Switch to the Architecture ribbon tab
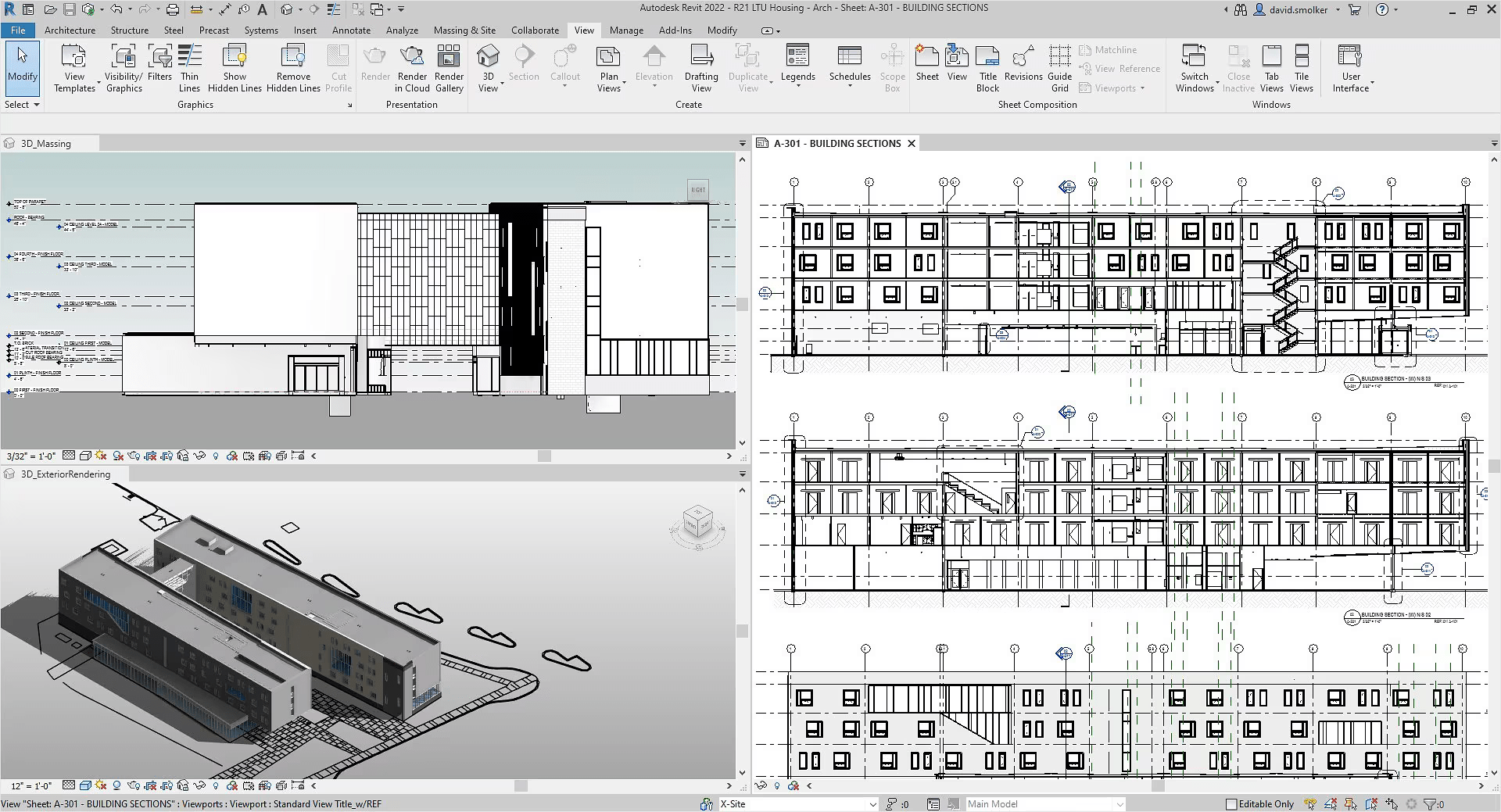The height and width of the screenshot is (812, 1501). coord(70,30)
